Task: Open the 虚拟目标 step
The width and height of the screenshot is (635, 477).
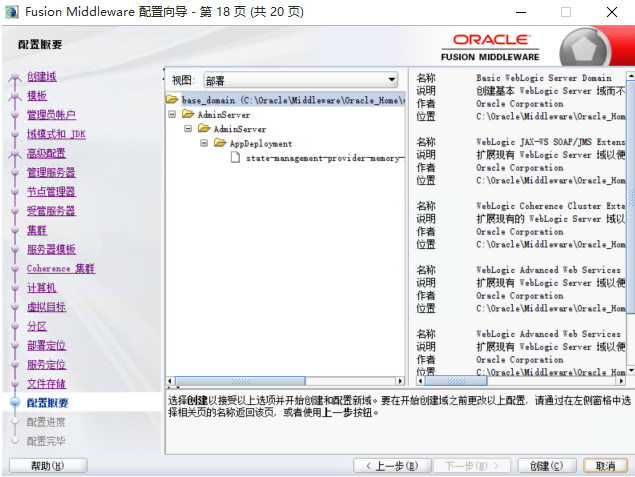Action: click(46, 307)
